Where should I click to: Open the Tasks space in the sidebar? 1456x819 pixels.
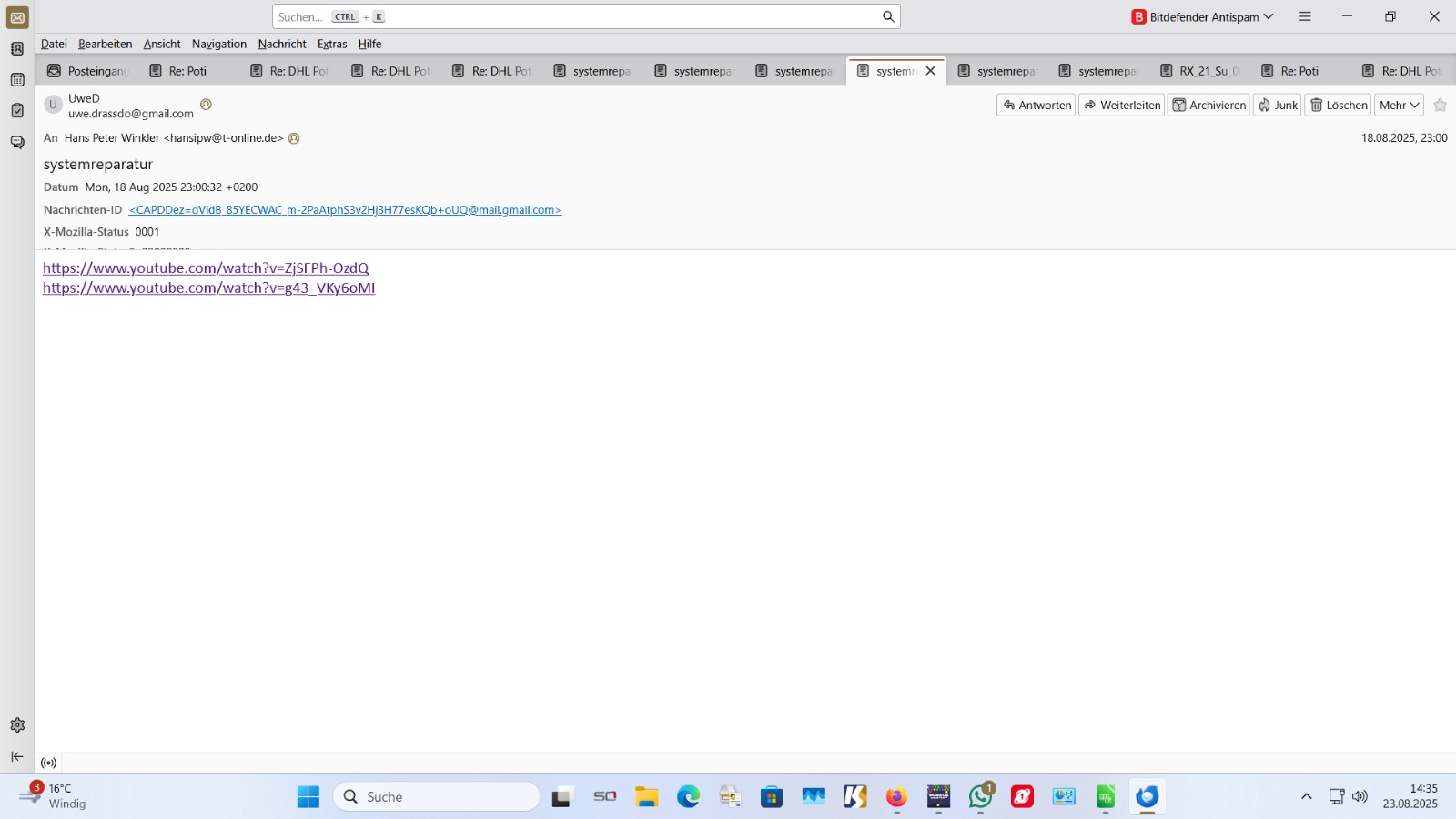17,111
